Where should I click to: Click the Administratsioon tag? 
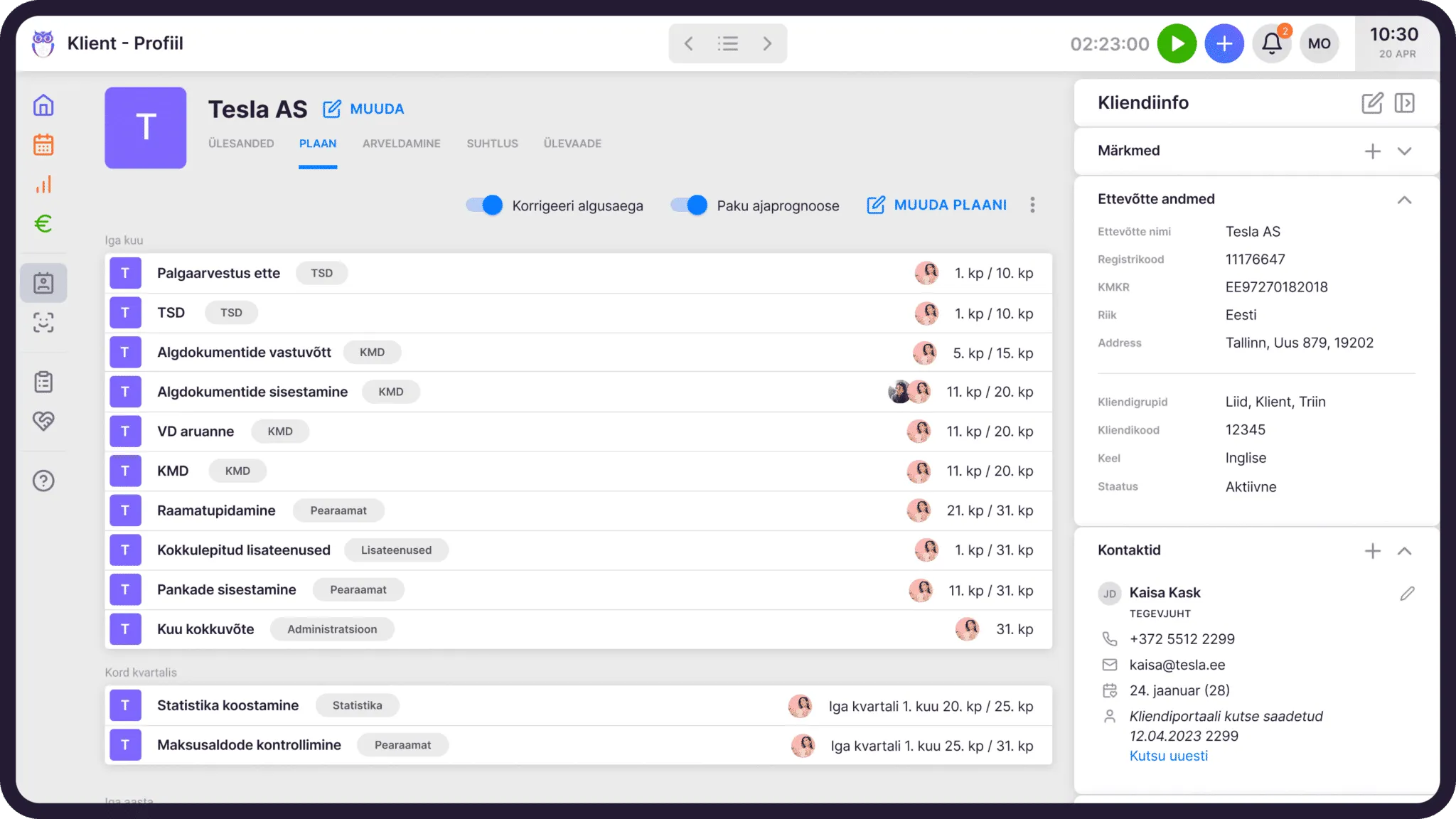pyautogui.click(x=332, y=629)
